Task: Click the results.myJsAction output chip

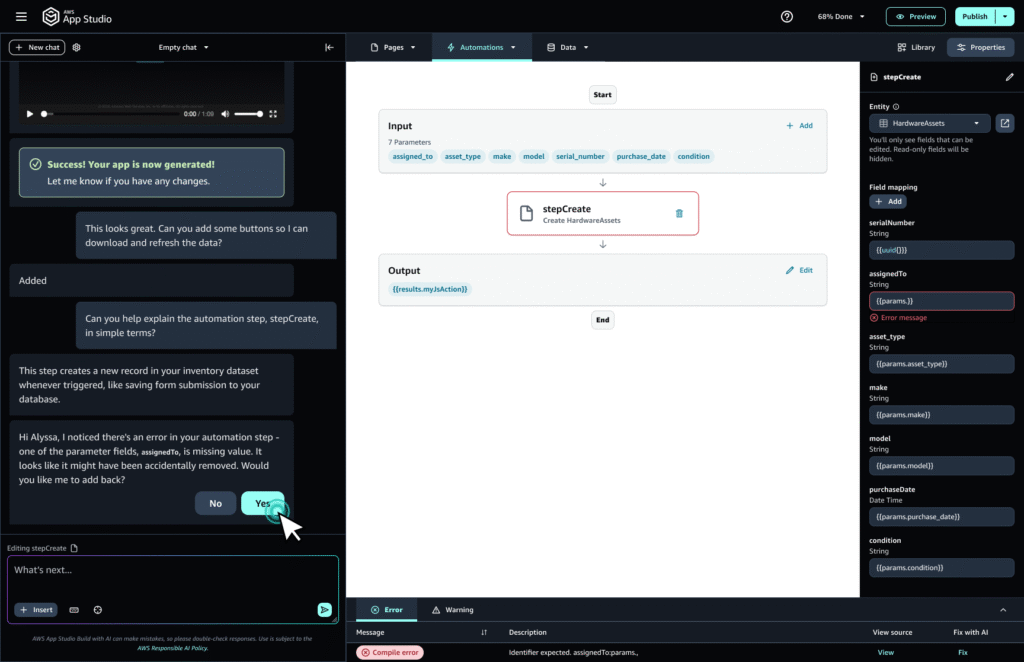Action: [x=430, y=289]
